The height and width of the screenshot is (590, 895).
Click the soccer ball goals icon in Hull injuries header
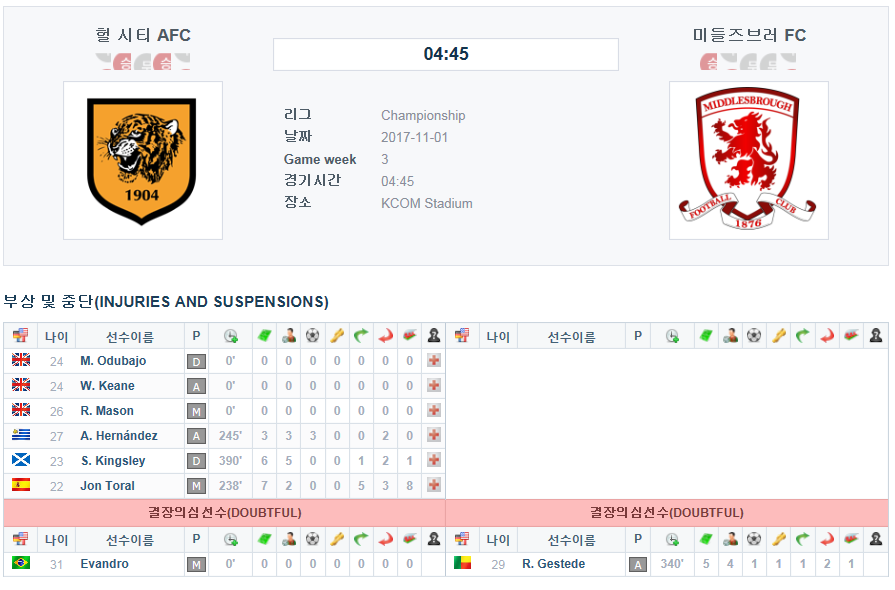[x=312, y=336]
